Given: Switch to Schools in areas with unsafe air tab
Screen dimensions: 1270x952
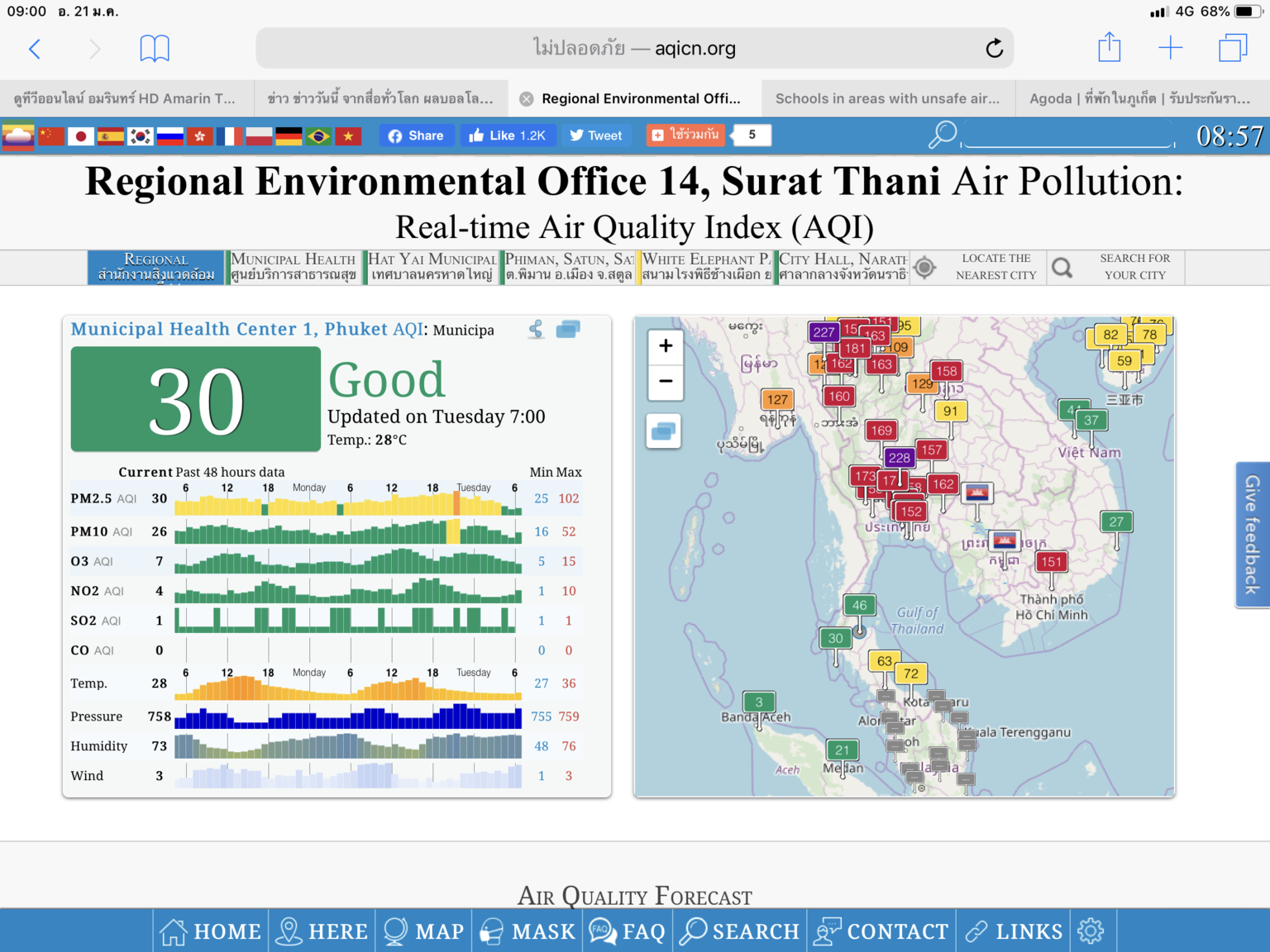Looking at the screenshot, I should click(x=887, y=98).
